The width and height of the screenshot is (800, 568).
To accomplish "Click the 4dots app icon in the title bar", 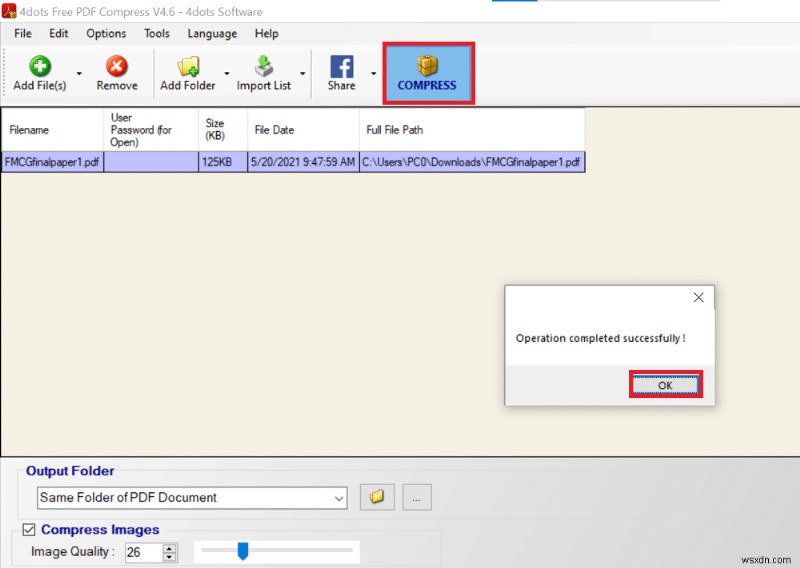I will pos(9,11).
